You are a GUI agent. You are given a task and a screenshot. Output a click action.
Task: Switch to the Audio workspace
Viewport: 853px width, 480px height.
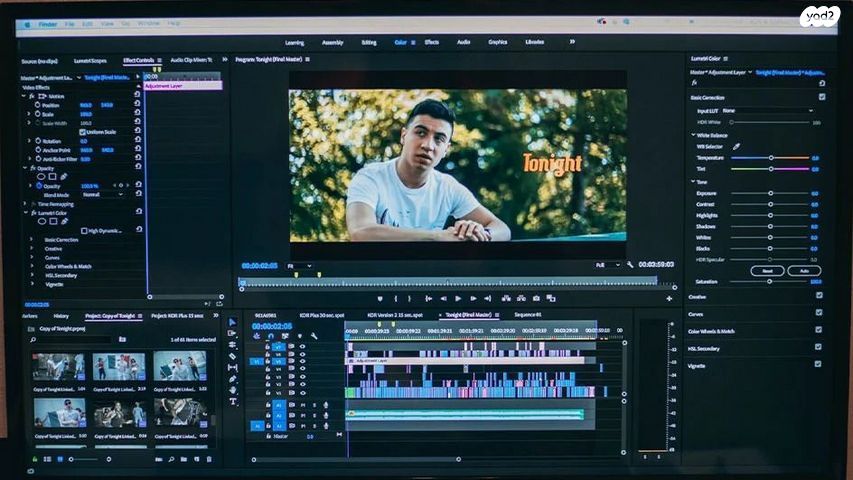click(x=463, y=42)
